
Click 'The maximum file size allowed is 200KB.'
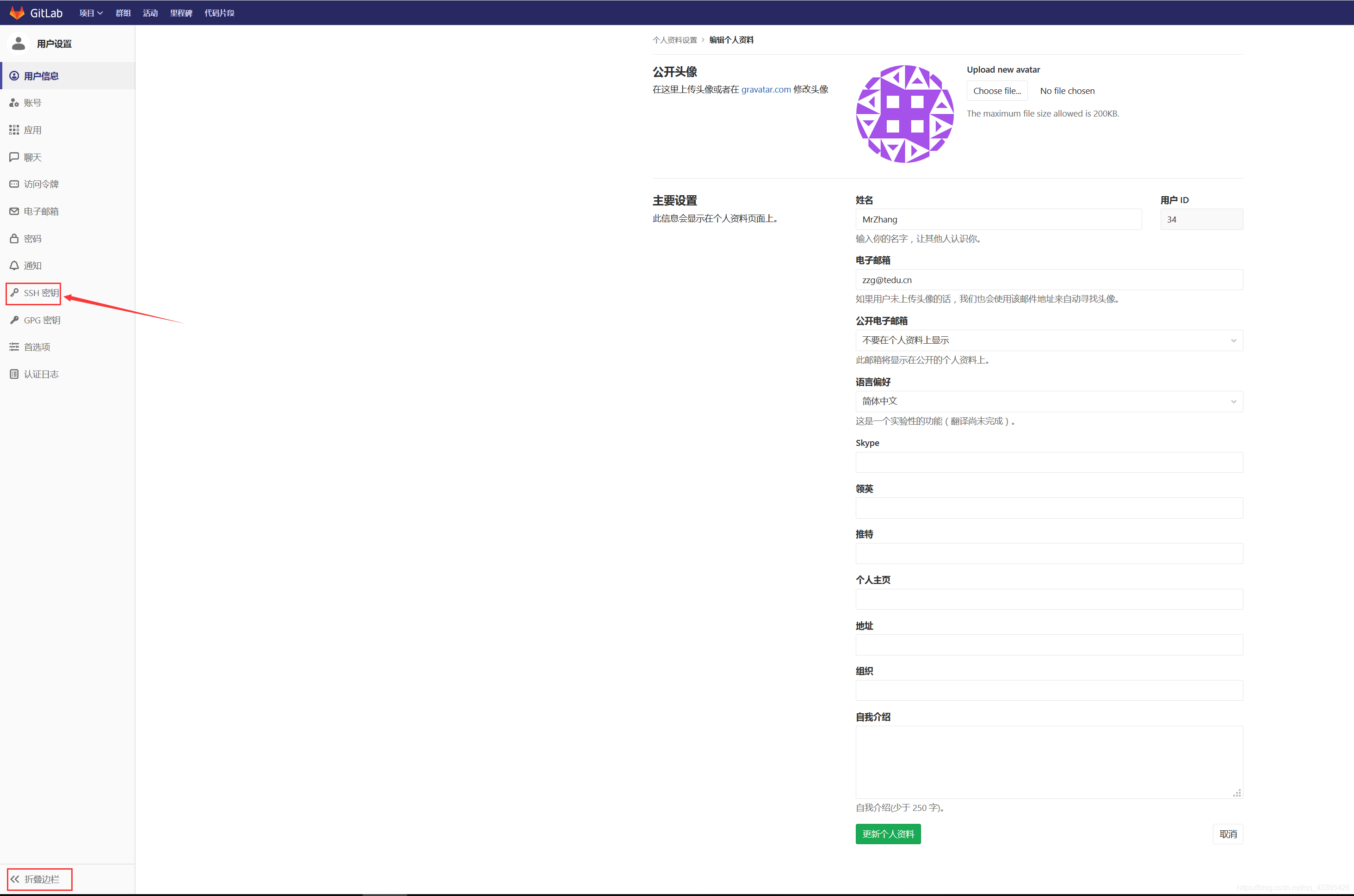[x=1043, y=114]
